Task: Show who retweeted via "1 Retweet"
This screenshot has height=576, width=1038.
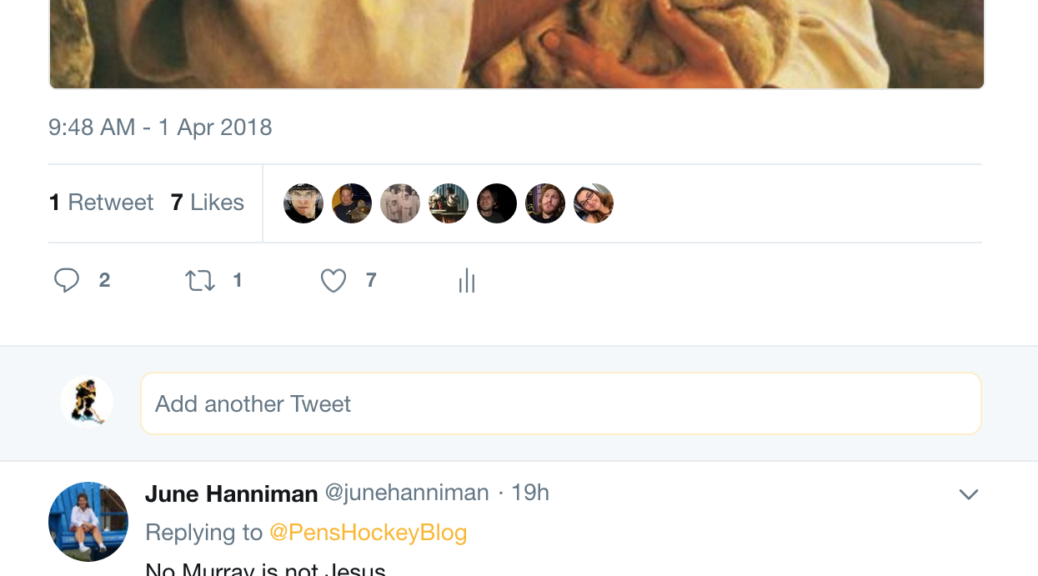Action: click(101, 203)
